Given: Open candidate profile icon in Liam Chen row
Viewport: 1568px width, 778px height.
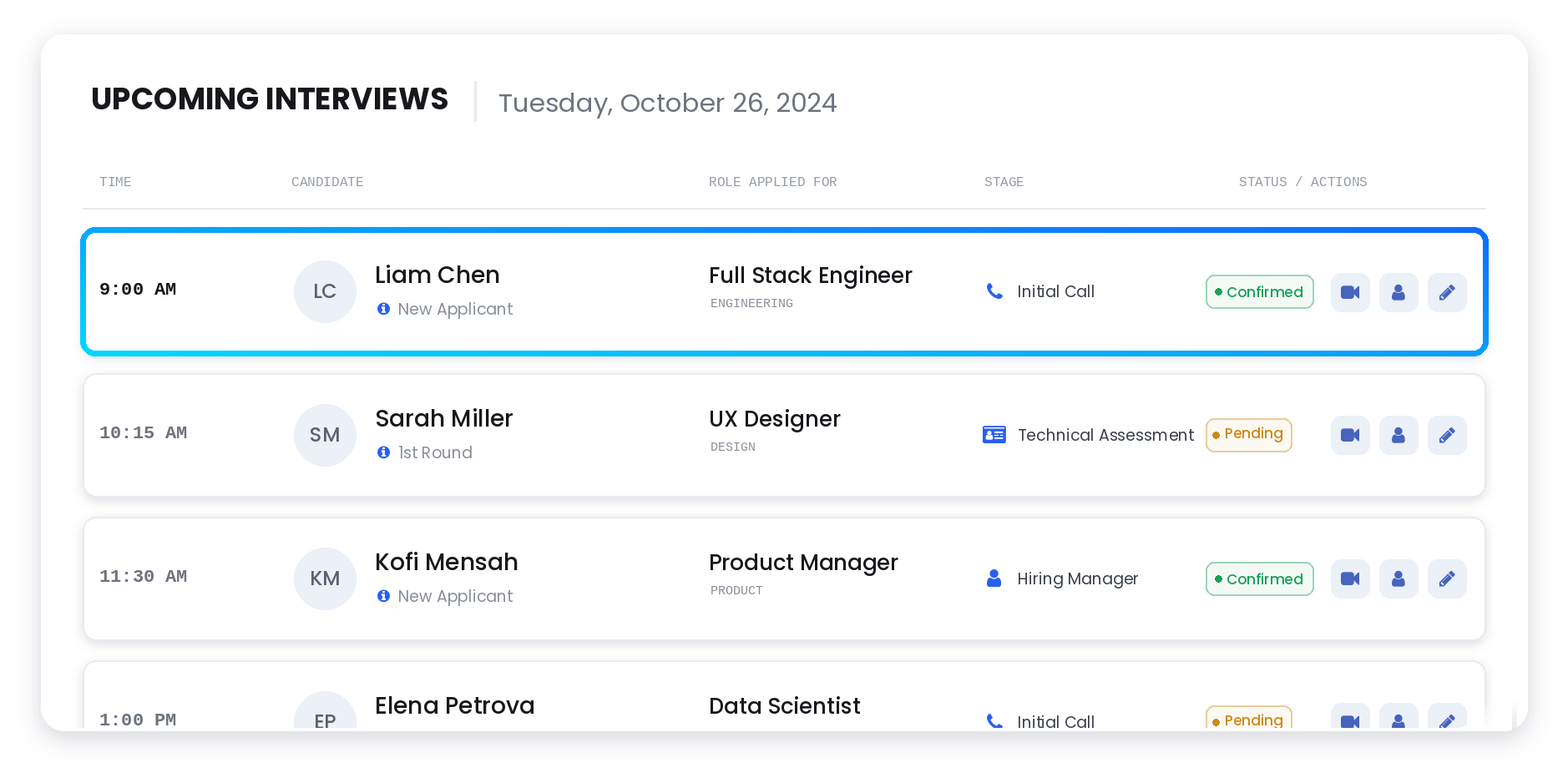Looking at the screenshot, I should (x=1399, y=292).
